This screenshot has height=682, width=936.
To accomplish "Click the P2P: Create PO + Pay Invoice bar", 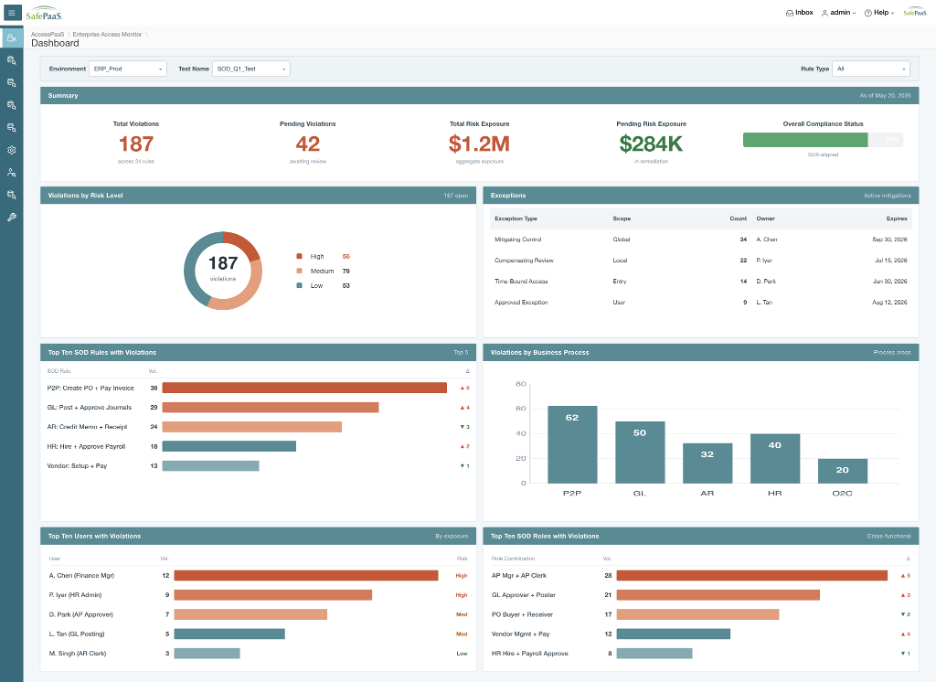I will [304, 388].
